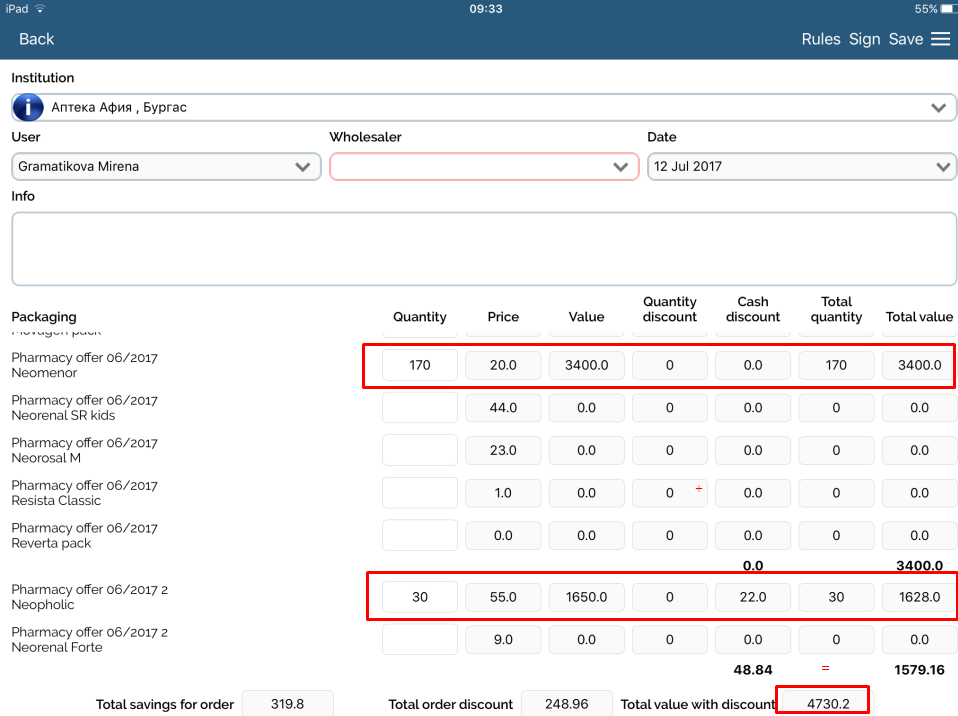
Task: Tap the total value with discount field
Action: pyautogui.click(x=822, y=703)
